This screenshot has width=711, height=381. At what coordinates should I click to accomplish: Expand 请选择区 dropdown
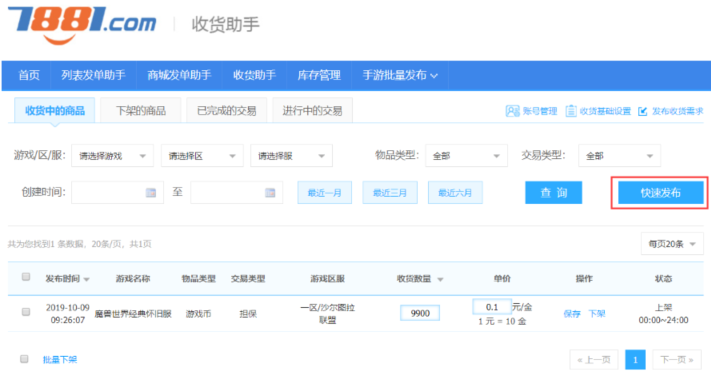tap(202, 156)
